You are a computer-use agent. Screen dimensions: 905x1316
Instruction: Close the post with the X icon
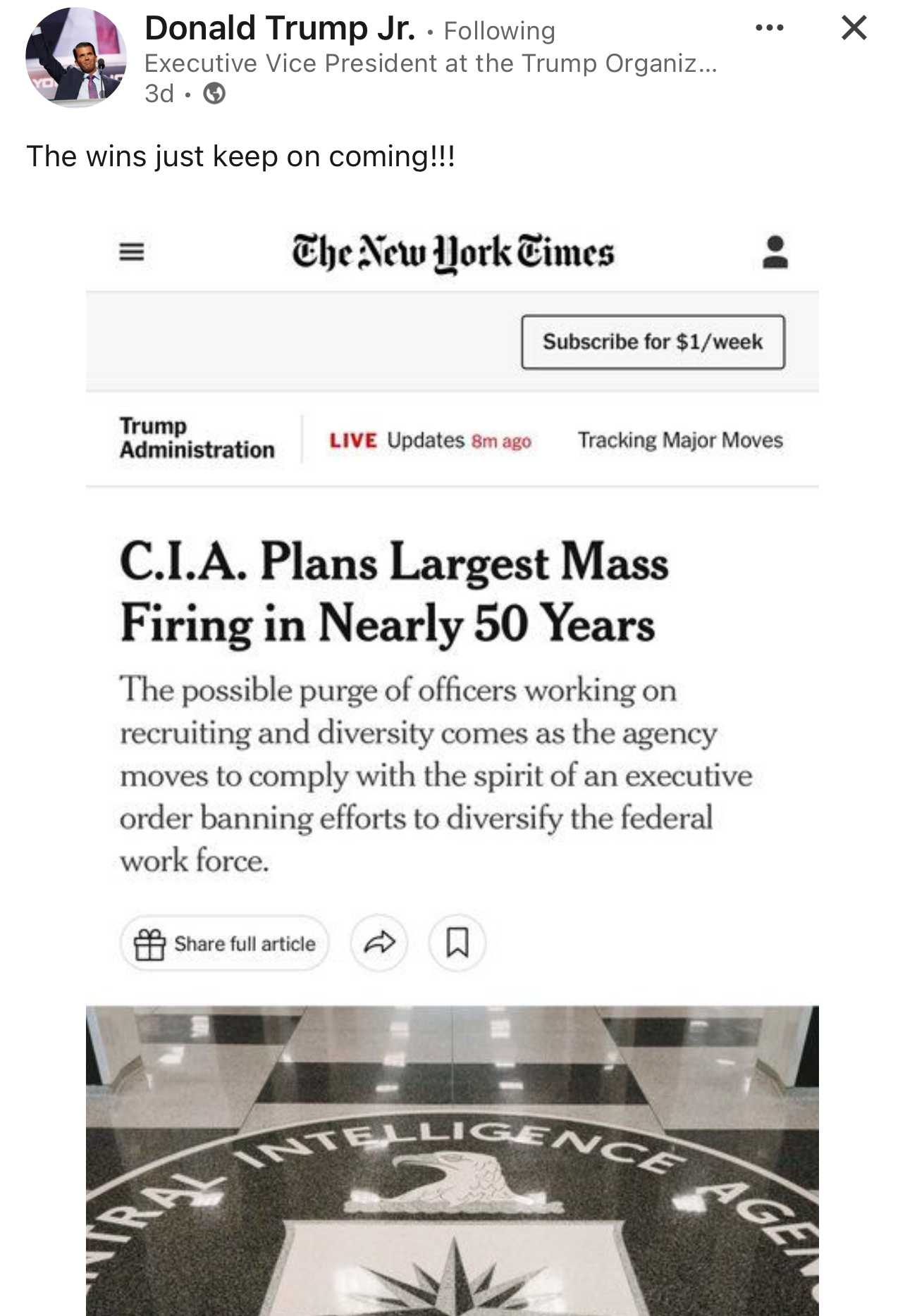(x=854, y=28)
